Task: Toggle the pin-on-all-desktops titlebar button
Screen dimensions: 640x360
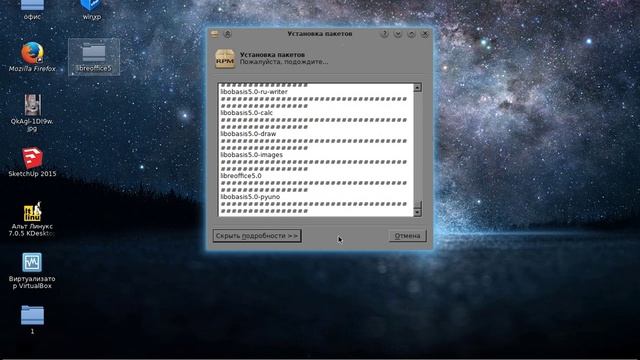Action: [227, 34]
